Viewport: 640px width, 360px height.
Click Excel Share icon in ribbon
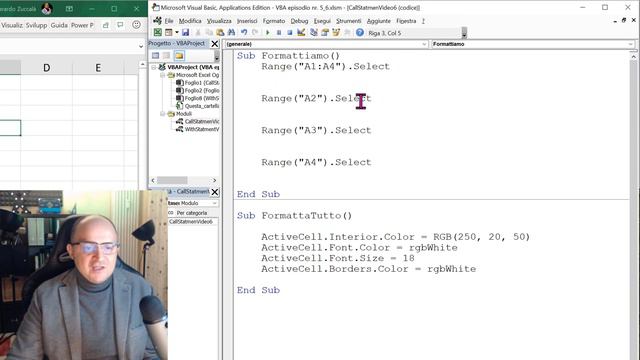pyautogui.click(x=106, y=25)
